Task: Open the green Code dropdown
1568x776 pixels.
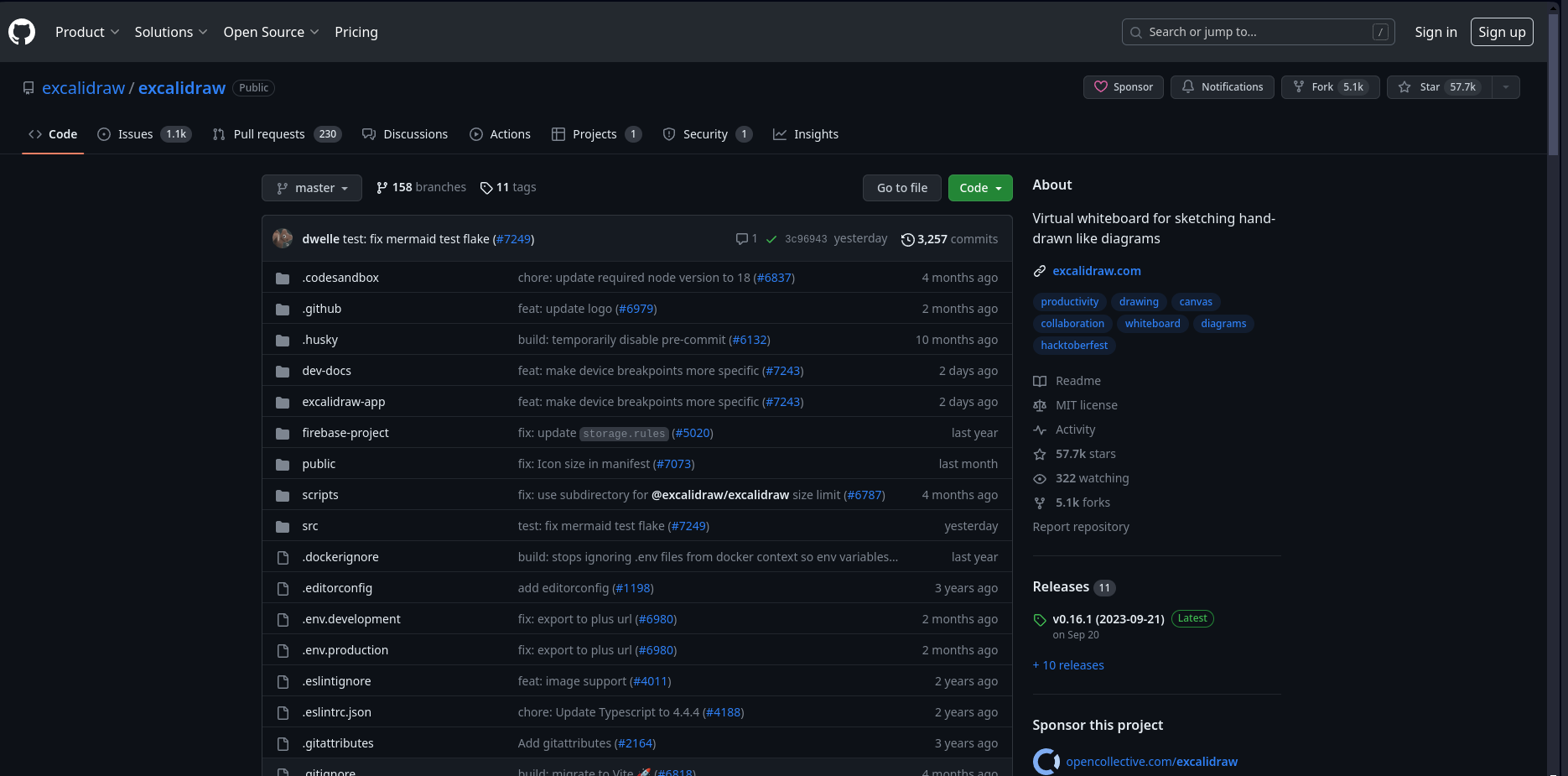Action: (980, 188)
